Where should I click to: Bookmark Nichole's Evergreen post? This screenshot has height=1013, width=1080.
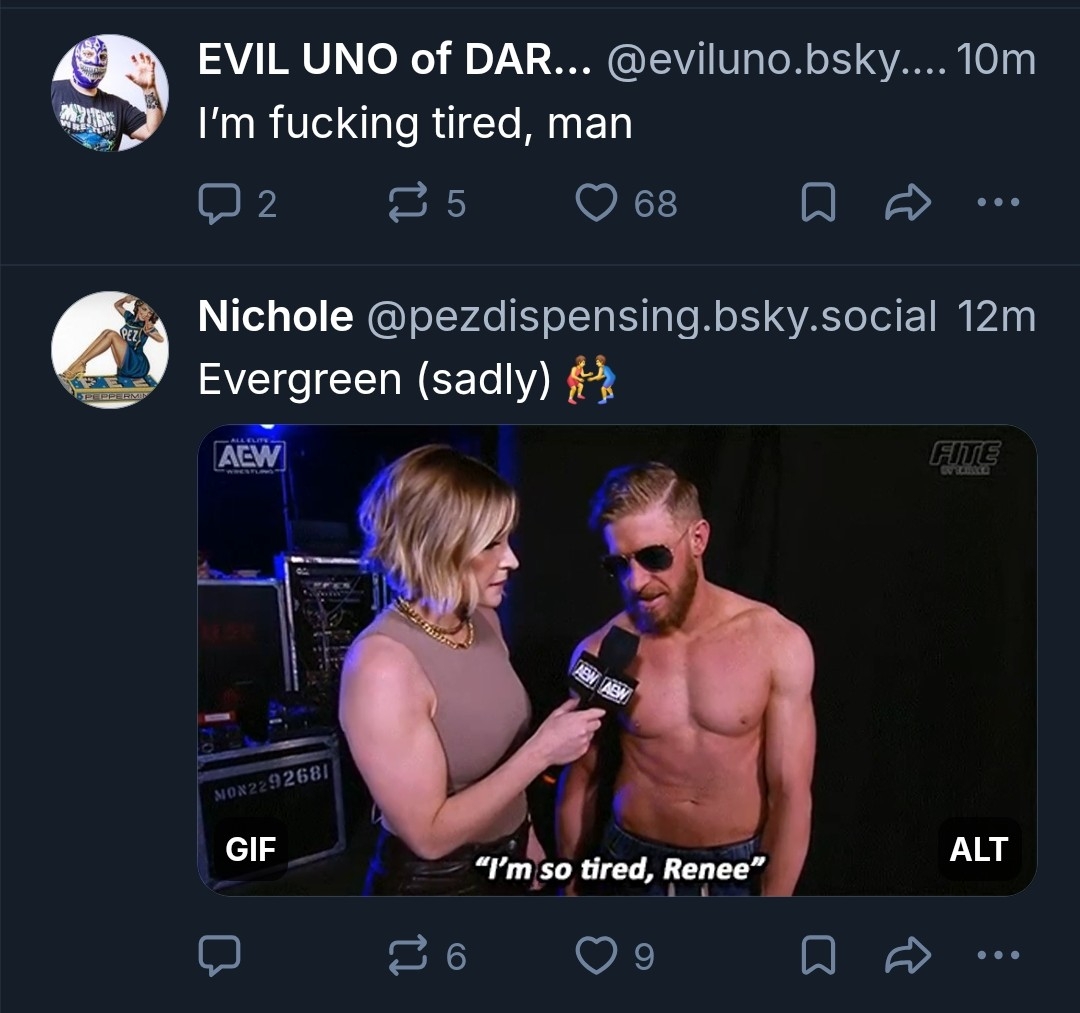click(x=819, y=956)
